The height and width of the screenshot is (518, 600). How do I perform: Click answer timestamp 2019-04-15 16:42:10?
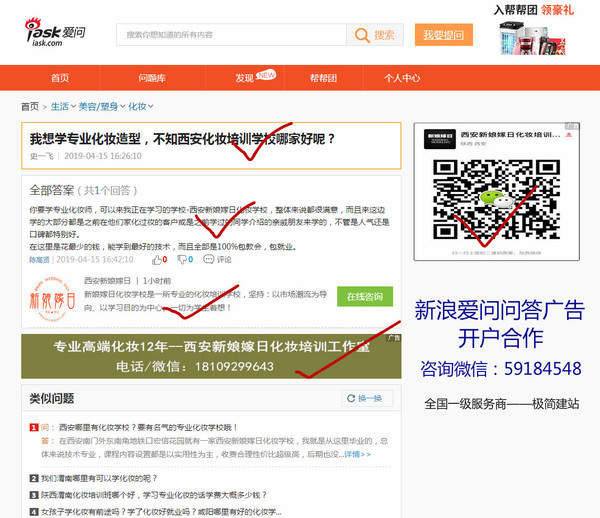(x=95, y=260)
